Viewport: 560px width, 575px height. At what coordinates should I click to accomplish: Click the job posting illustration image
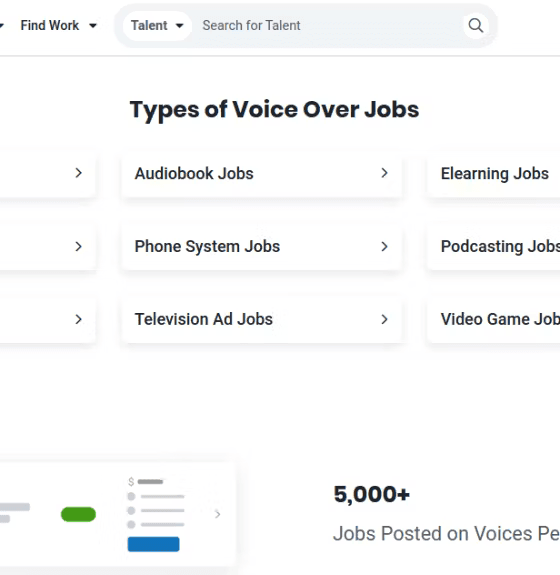tap(117, 515)
